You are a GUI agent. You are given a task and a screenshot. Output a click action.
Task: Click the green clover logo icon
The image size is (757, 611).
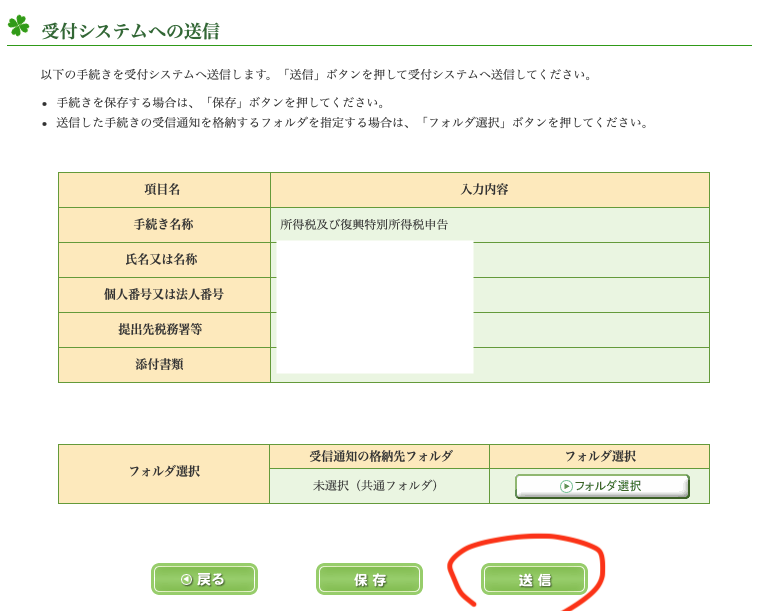(x=18, y=26)
